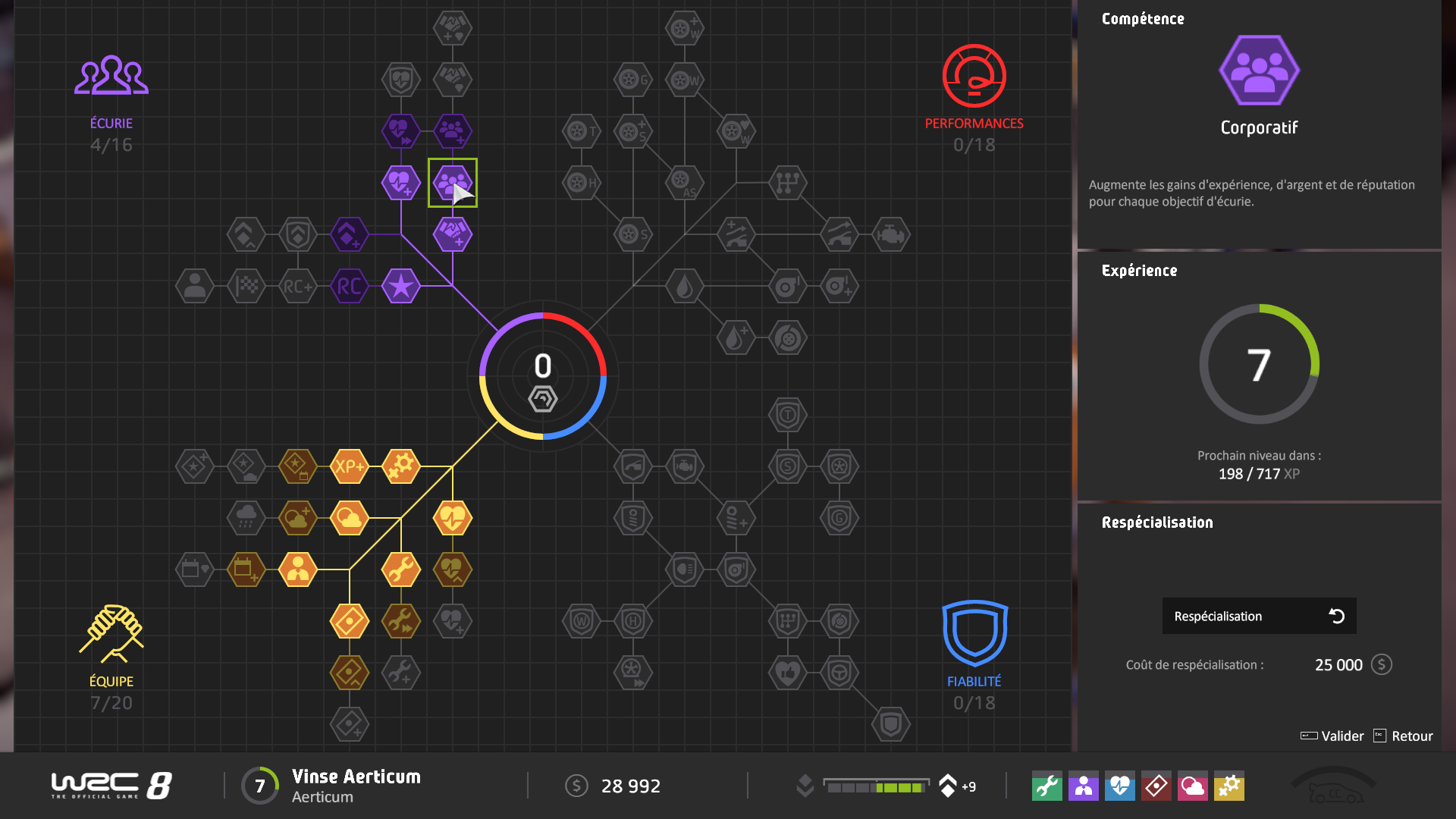The image size is (1456, 819).
Task: Select the shield G reliability node
Action: [839, 518]
